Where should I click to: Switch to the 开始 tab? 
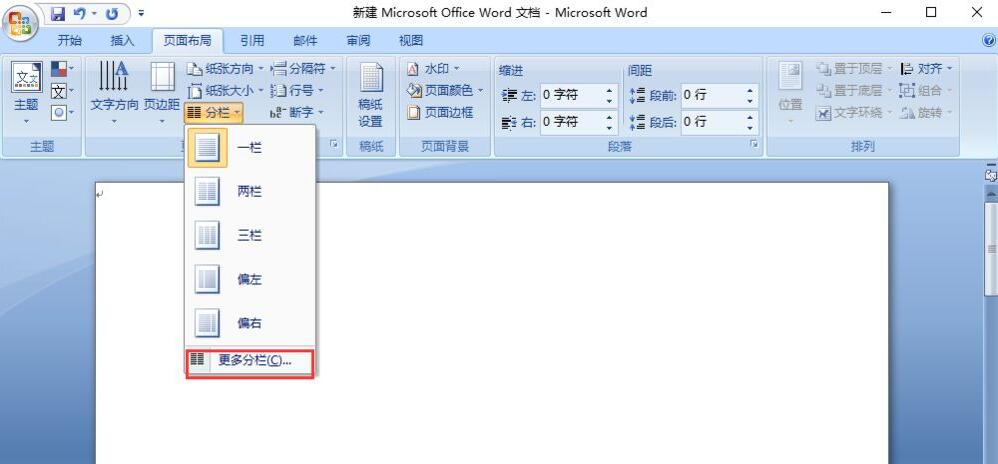point(69,41)
